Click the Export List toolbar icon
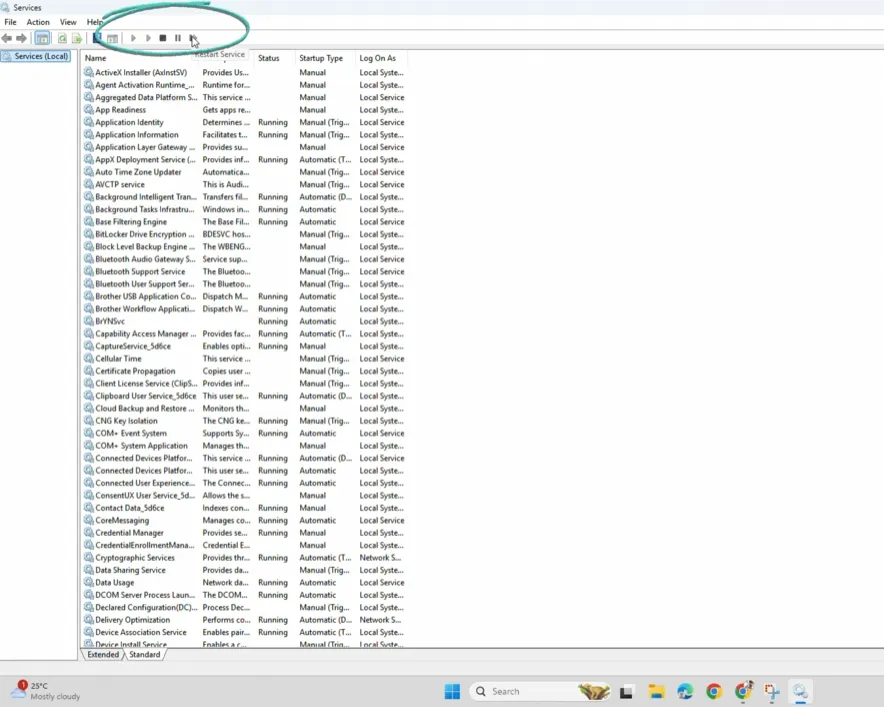The image size is (884, 707). click(x=77, y=38)
